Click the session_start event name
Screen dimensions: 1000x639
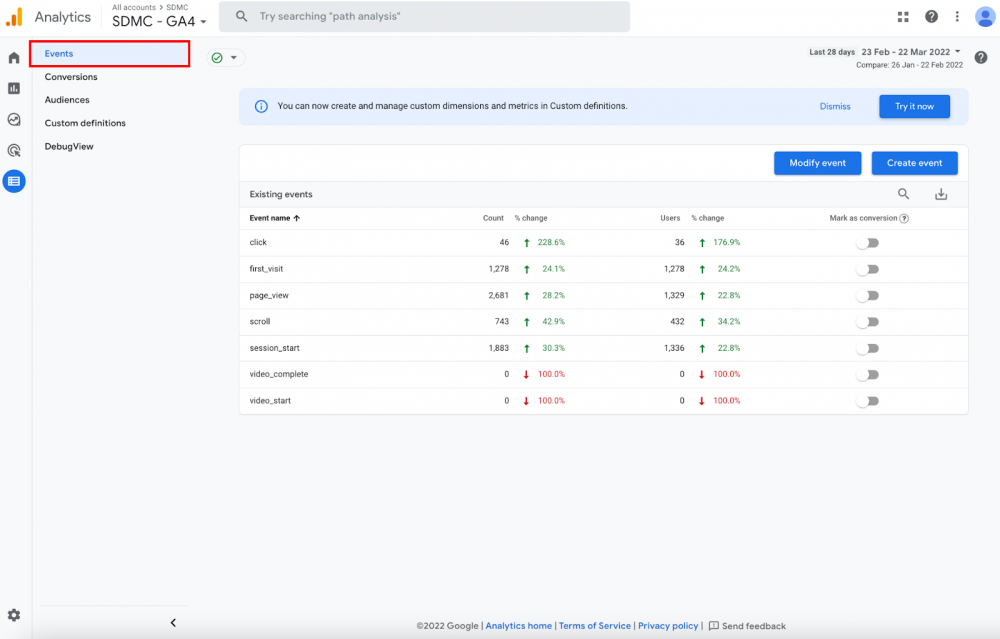(274, 348)
